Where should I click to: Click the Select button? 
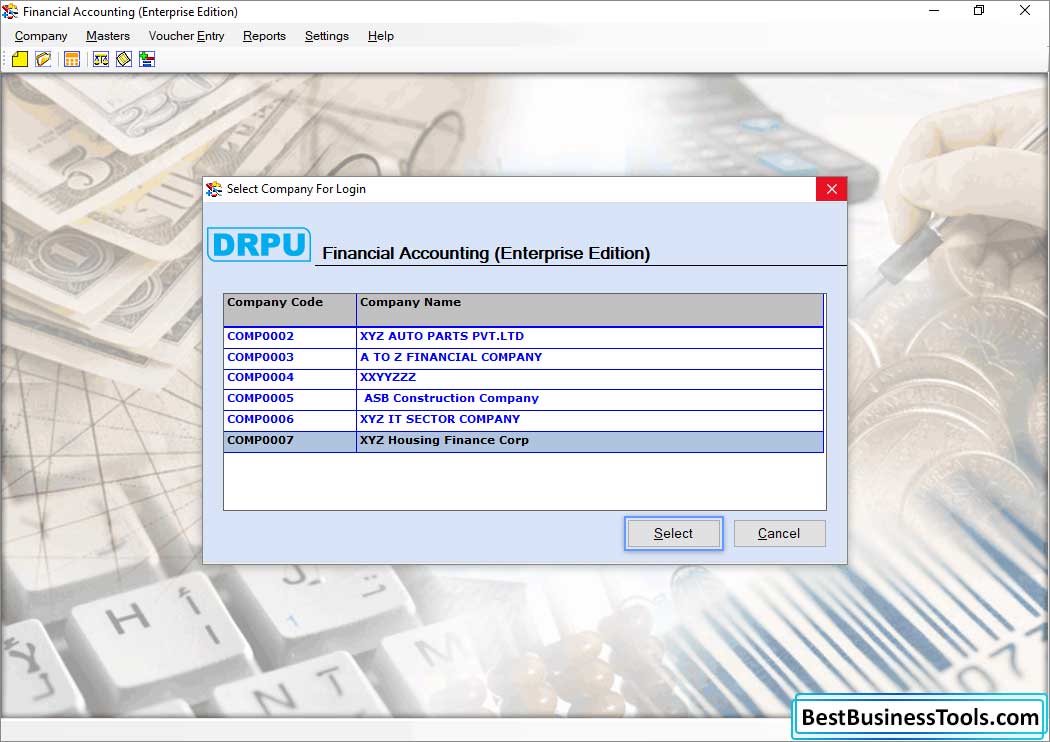pyautogui.click(x=674, y=534)
